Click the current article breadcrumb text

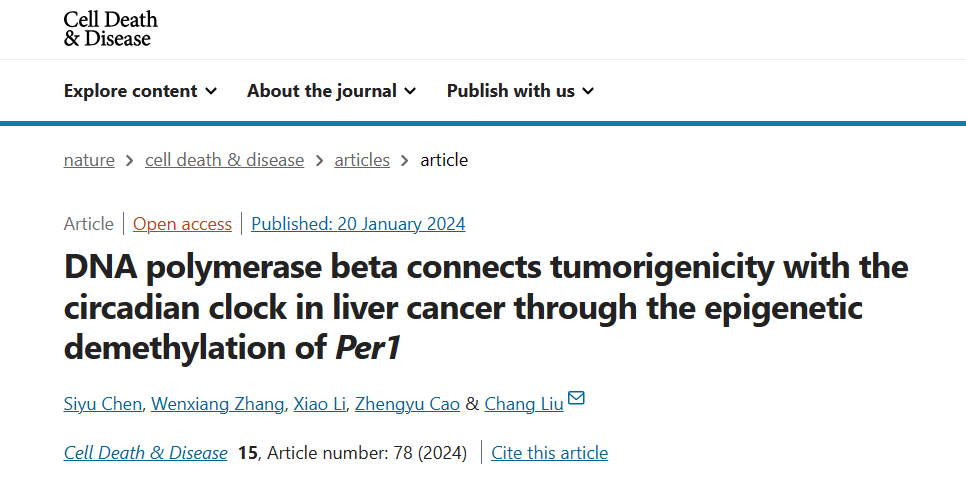click(x=444, y=160)
